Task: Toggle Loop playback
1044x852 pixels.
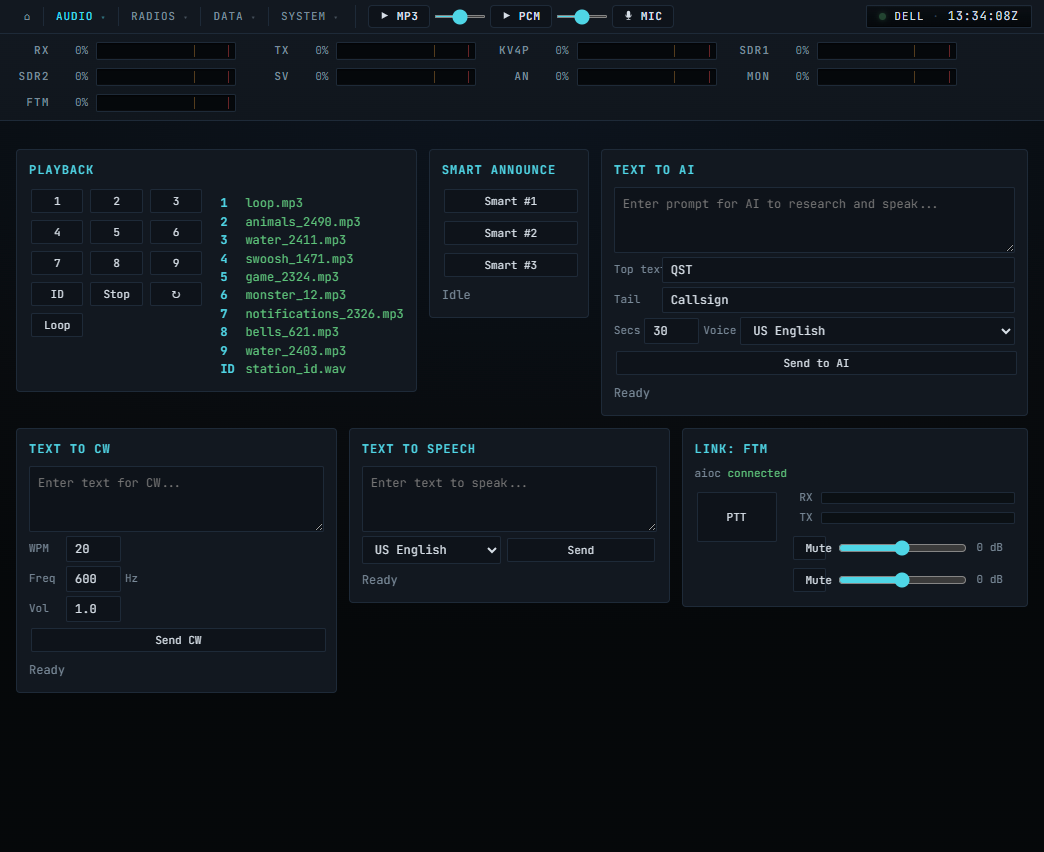Action: click(57, 325)
